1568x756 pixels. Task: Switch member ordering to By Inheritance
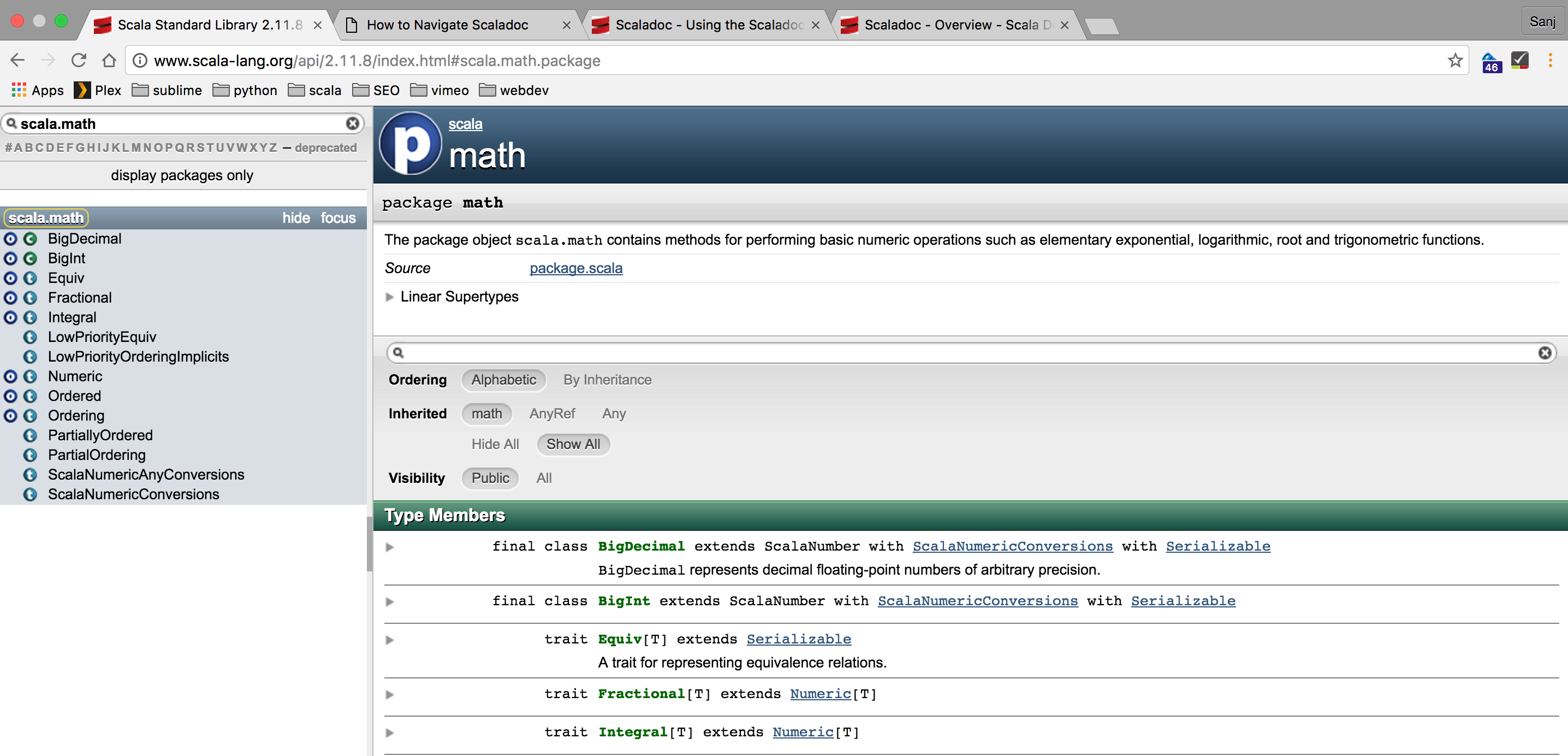(607, 380)
